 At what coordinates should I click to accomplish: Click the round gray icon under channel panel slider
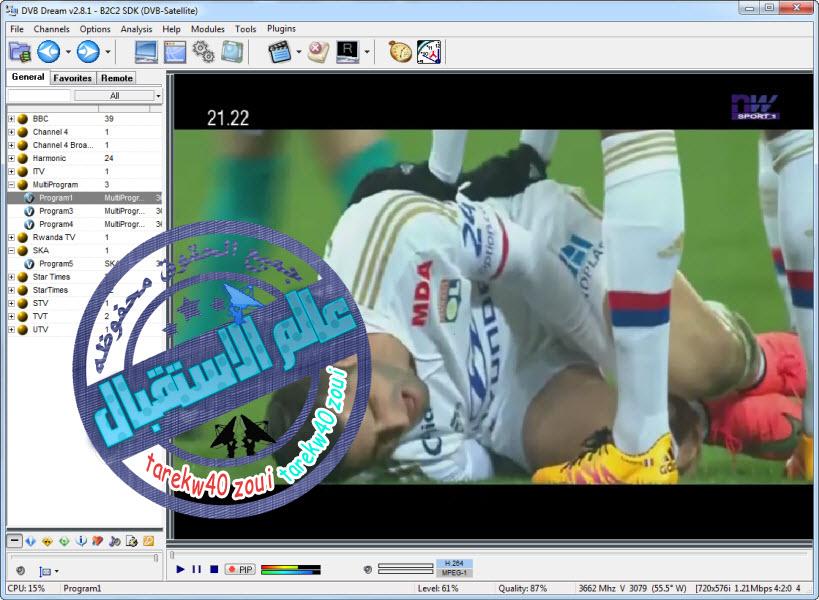click(x=20, y=571)
